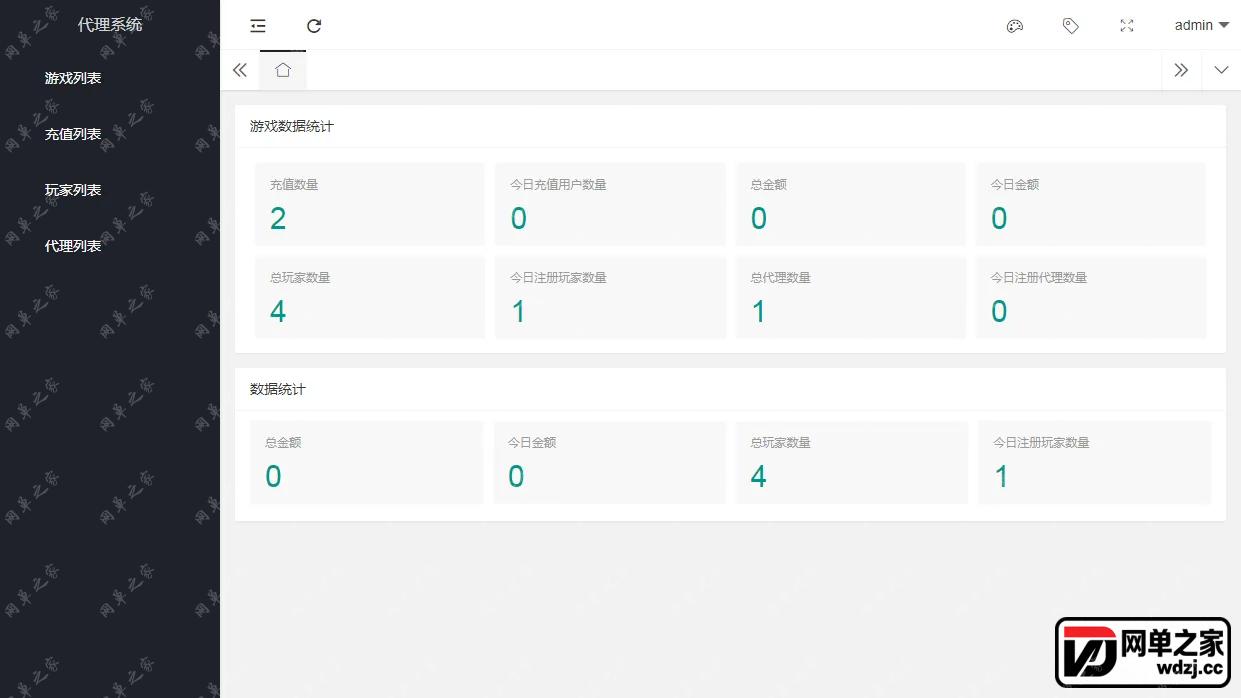This screenshot has width=1241, height=698.
Task: Click the 今日充值用户数量 stat card
Action: pos(610,204)
